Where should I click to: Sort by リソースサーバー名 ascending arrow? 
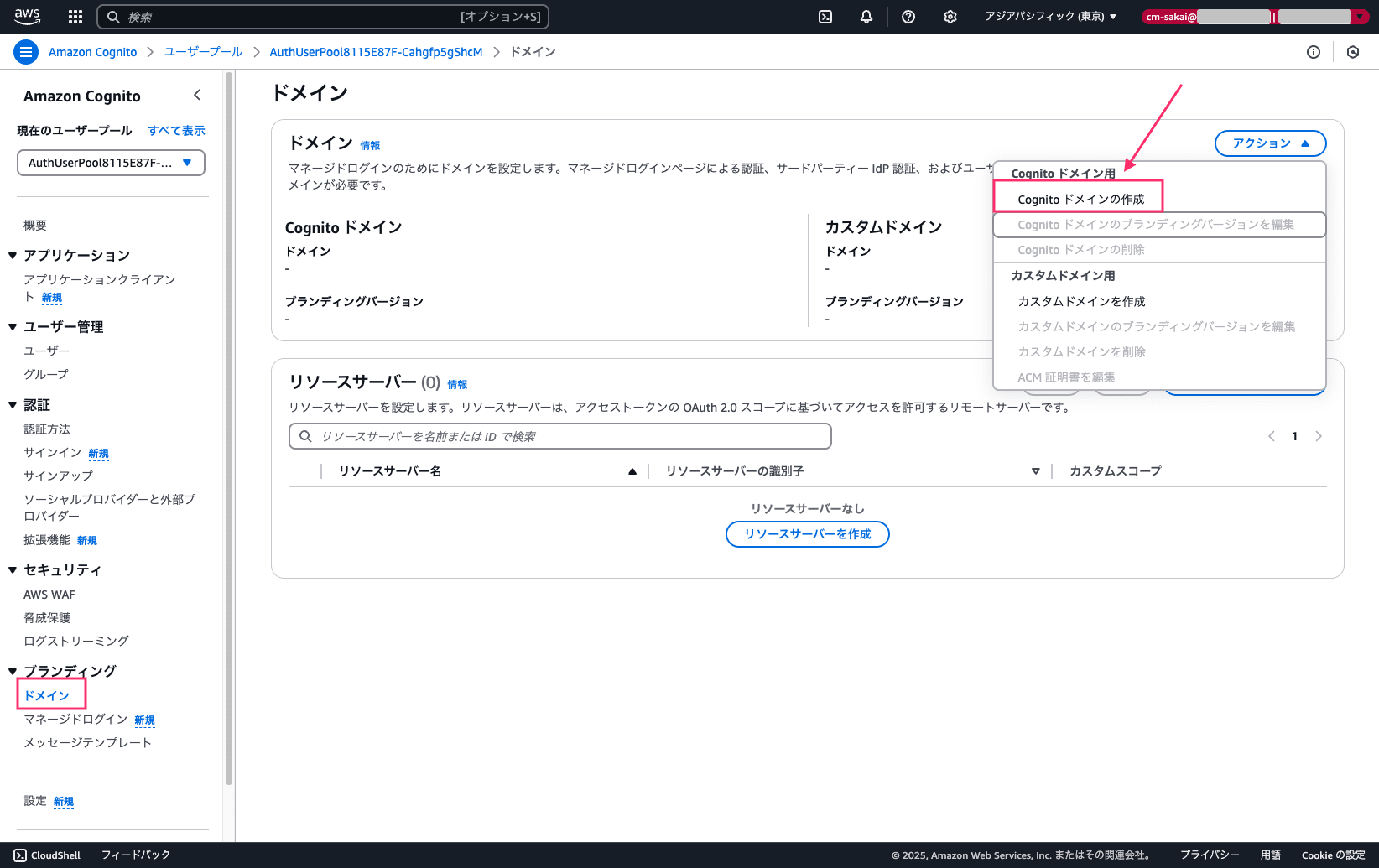pos(632,471)
